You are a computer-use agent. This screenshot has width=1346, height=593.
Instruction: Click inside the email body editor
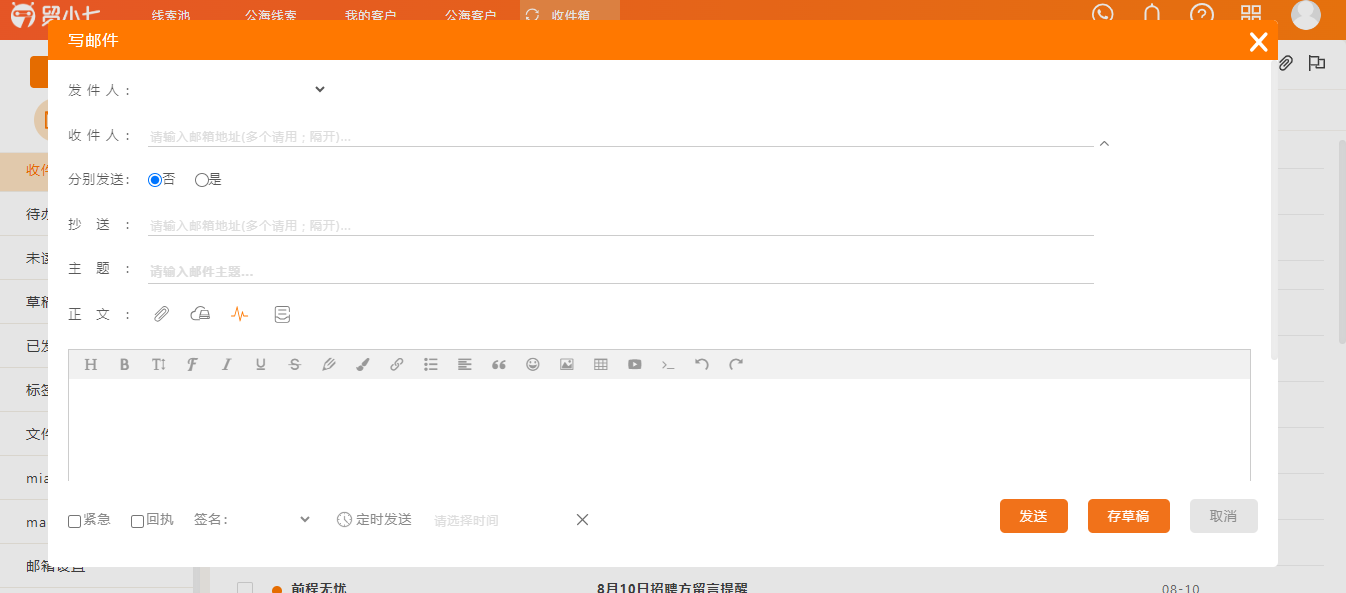click(x=659, y=430)
